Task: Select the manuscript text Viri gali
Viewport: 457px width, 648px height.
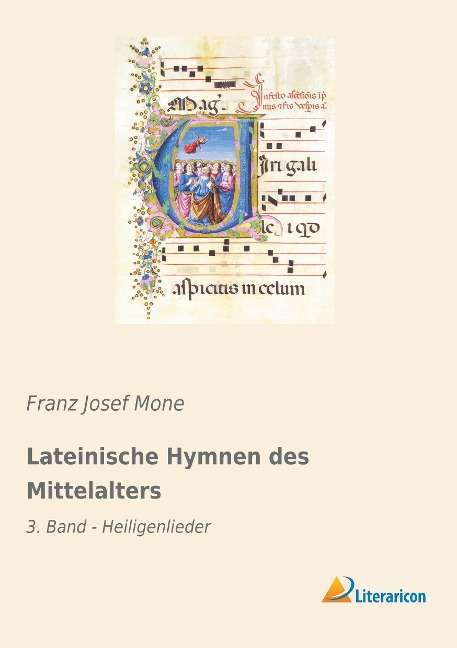Action: 288,166
